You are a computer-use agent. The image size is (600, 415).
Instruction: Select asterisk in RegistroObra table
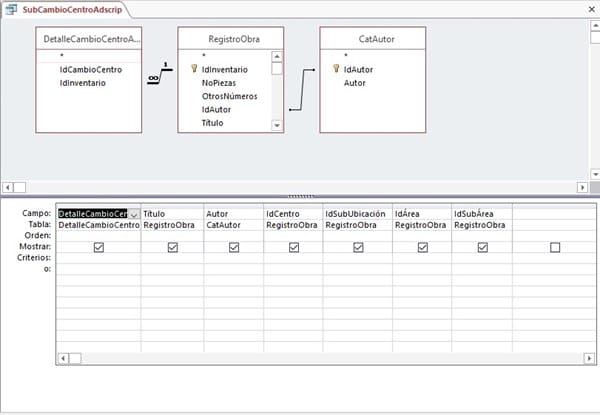204,56
